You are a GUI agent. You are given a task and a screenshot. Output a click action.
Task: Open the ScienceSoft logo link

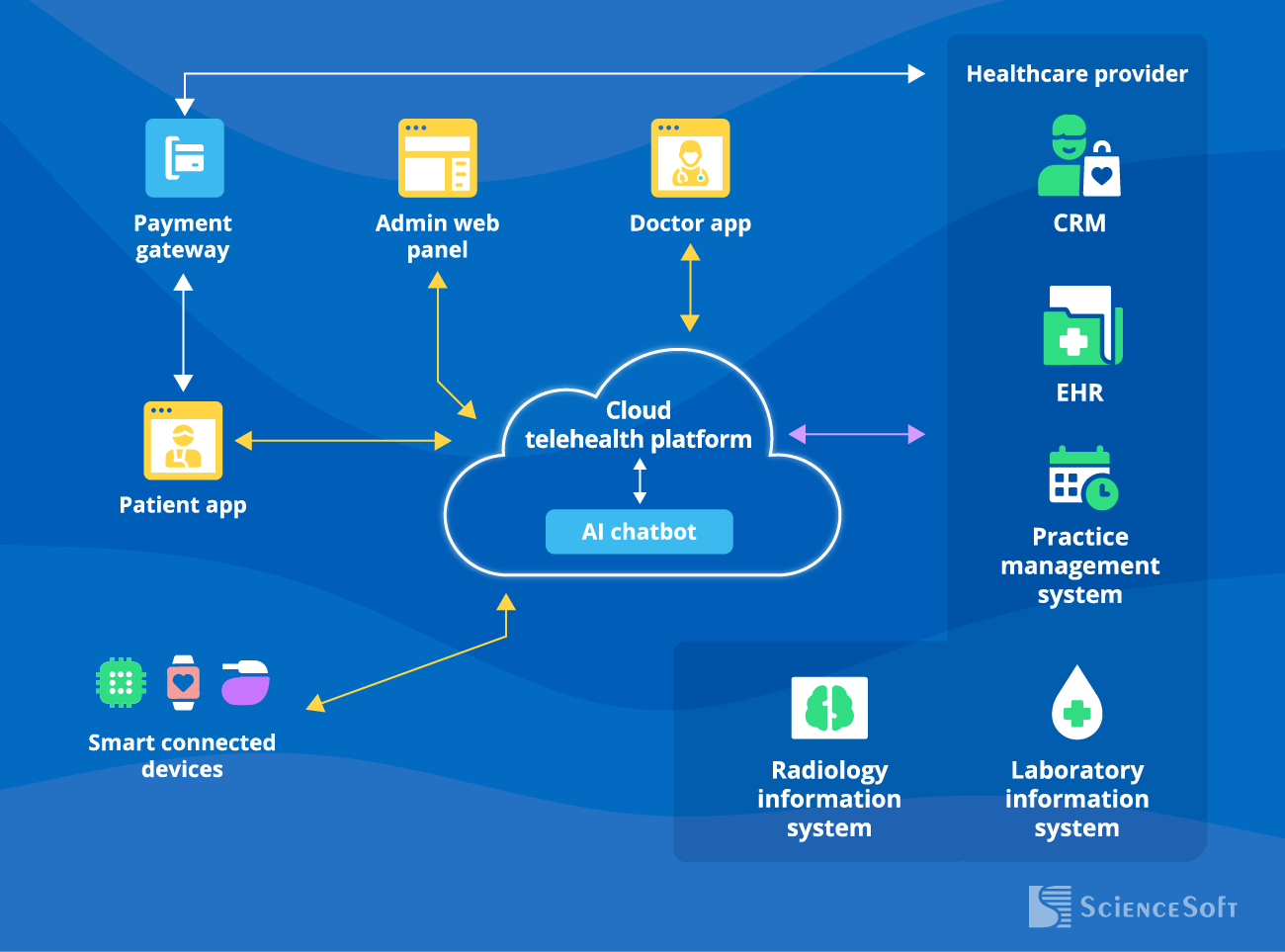[1133, 905]
